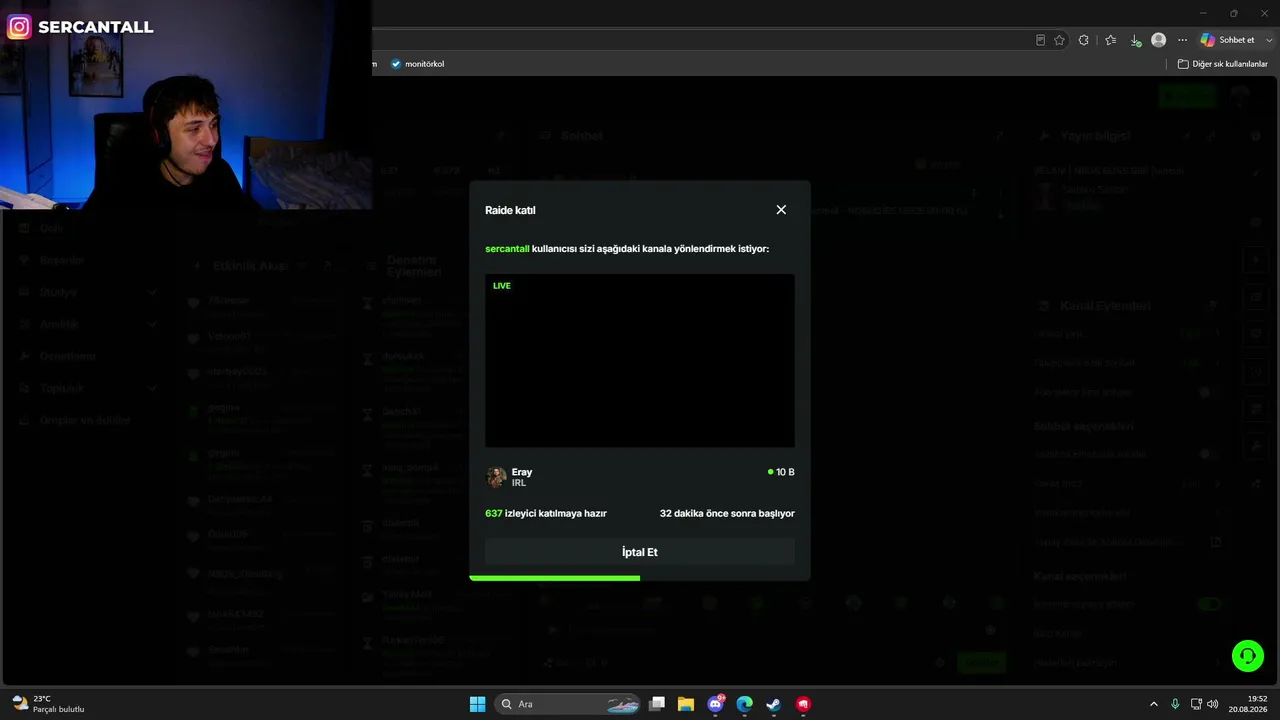Click the '10 B' viewer count
This screenshot has height=720, width=1280.
[781, 472]
